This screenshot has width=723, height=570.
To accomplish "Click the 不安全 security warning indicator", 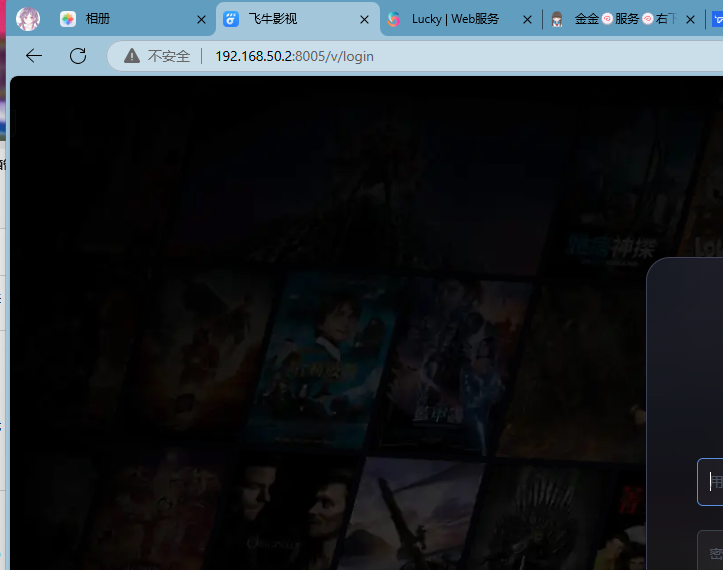I will pyautogui.click(x=157, y=56).
